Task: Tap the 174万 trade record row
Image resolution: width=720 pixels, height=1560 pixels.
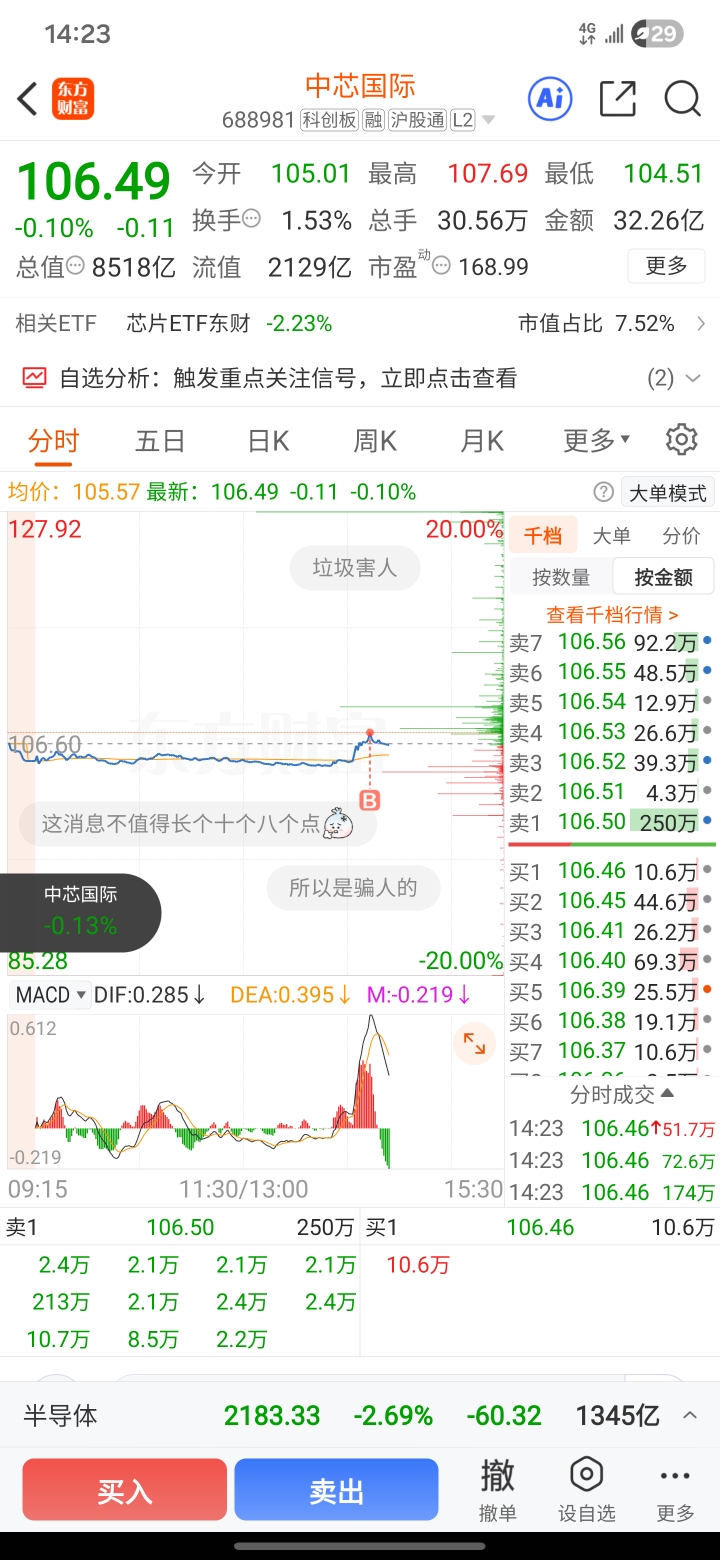Action: point(612,1192)
